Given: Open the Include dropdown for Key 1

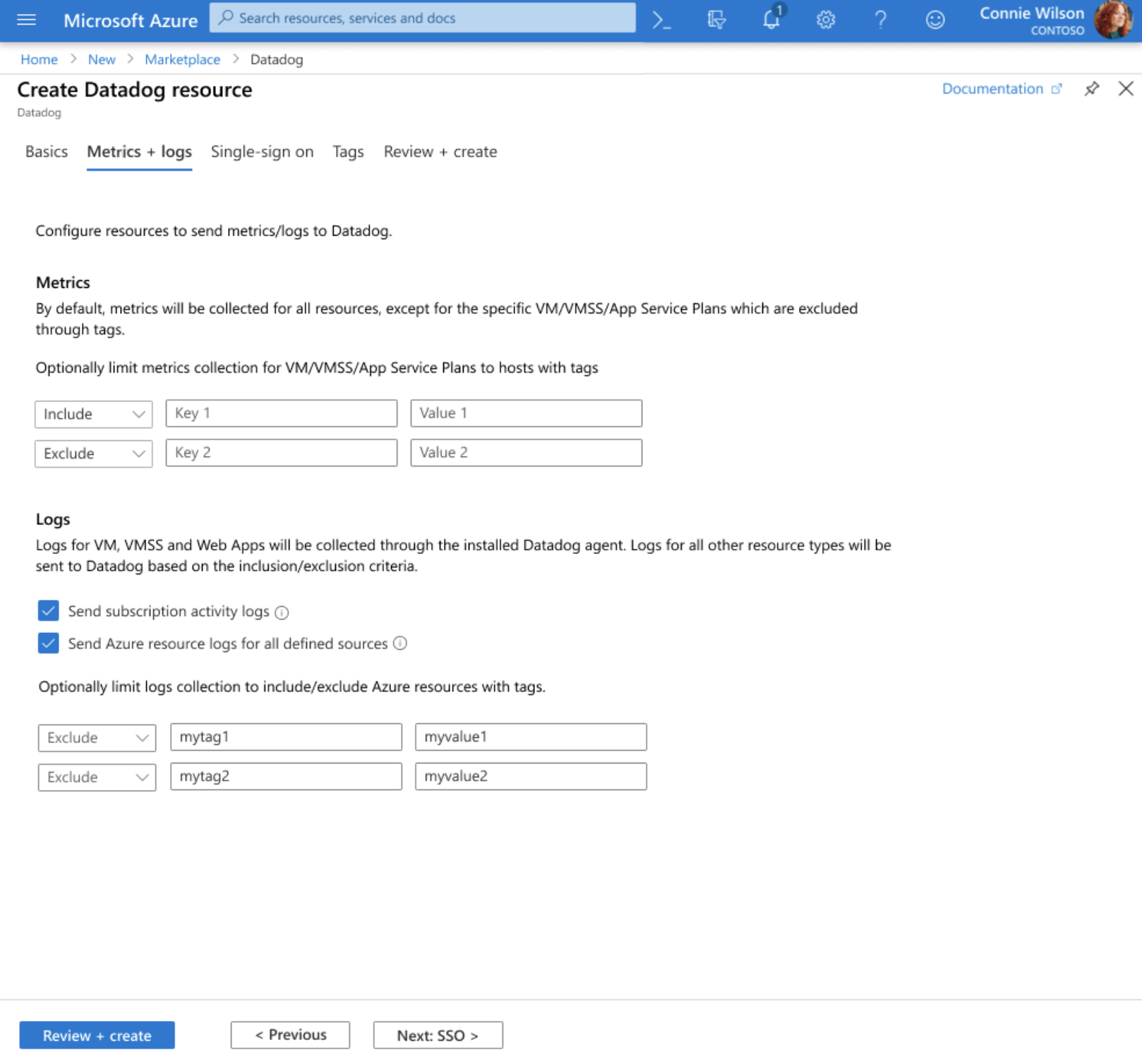Looking at the screenshot, I should coord(93,413).
